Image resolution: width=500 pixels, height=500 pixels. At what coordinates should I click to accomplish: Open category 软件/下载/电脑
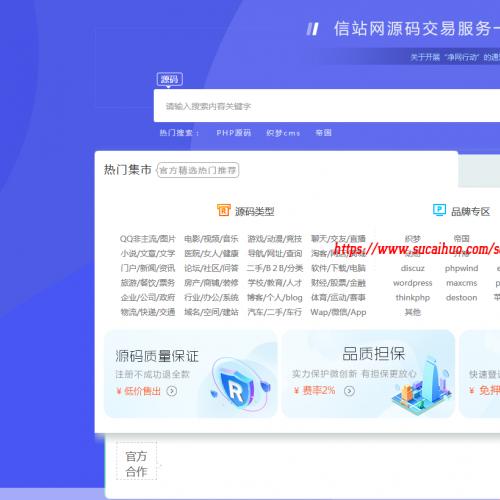(338, 268)
